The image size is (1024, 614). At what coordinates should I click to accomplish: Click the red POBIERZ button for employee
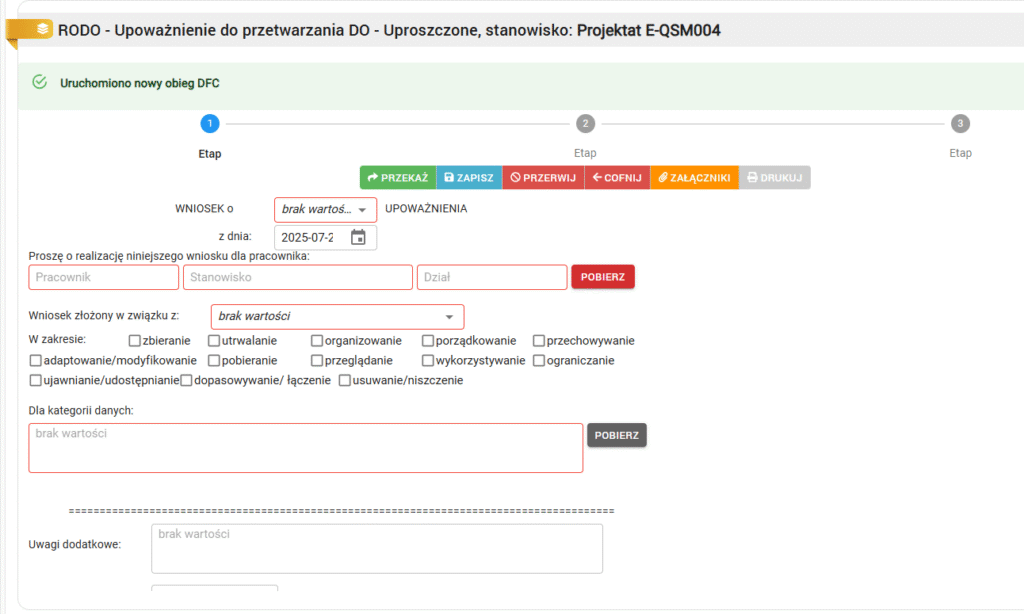602,277
